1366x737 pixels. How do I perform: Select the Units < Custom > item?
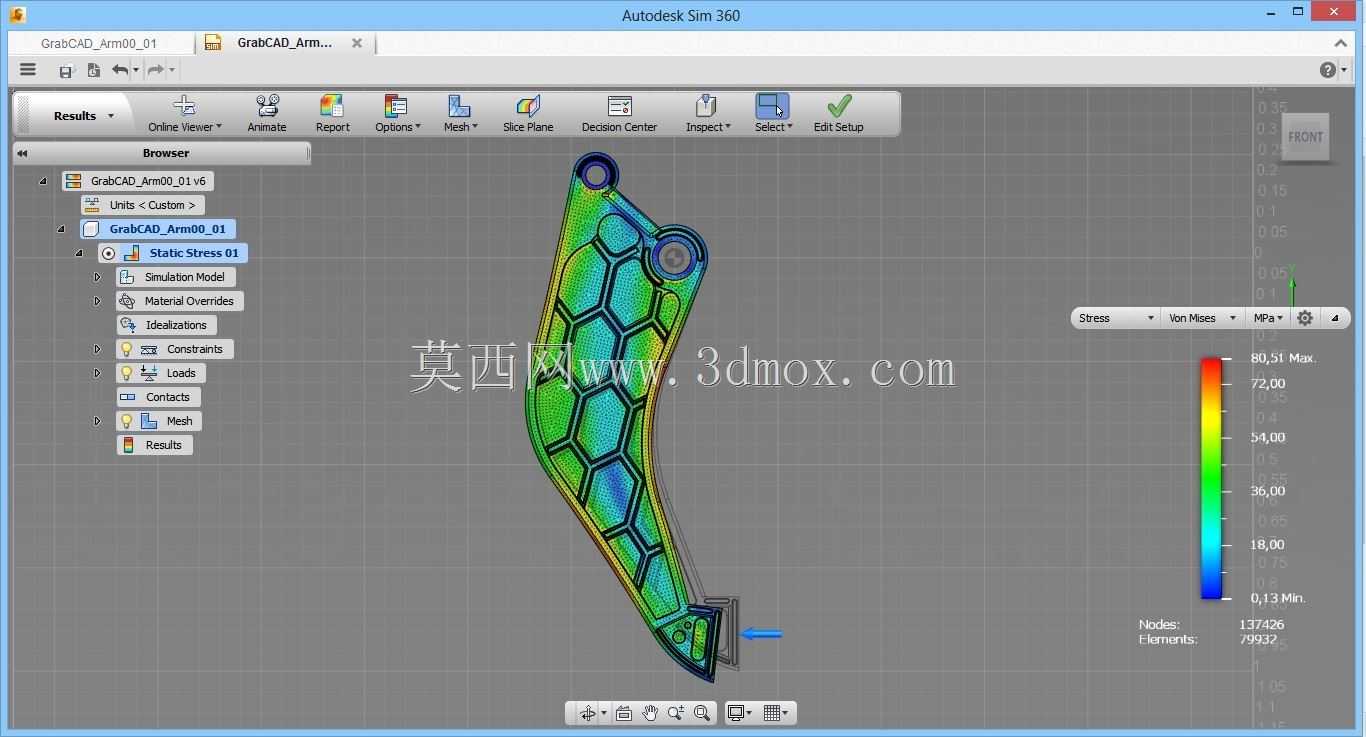[142, 205]
